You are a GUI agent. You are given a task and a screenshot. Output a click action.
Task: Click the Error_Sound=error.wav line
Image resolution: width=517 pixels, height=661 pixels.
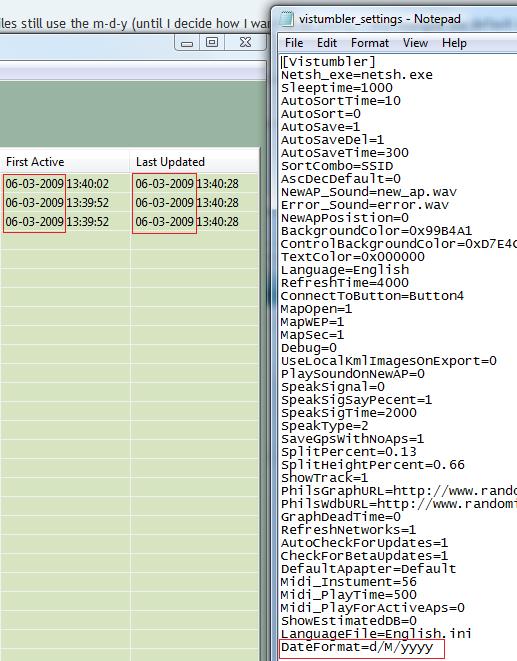[x=365, y=205]
